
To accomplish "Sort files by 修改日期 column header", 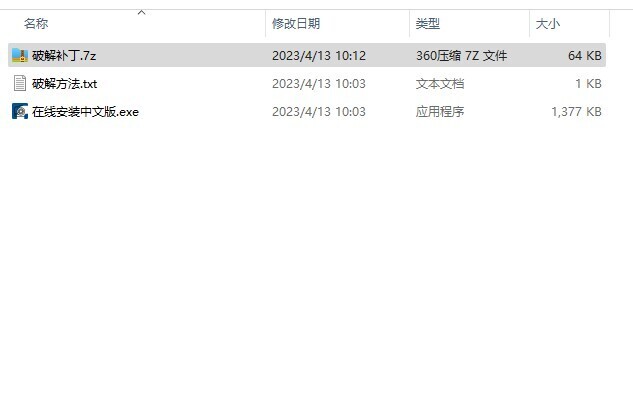I will (296, 23).
